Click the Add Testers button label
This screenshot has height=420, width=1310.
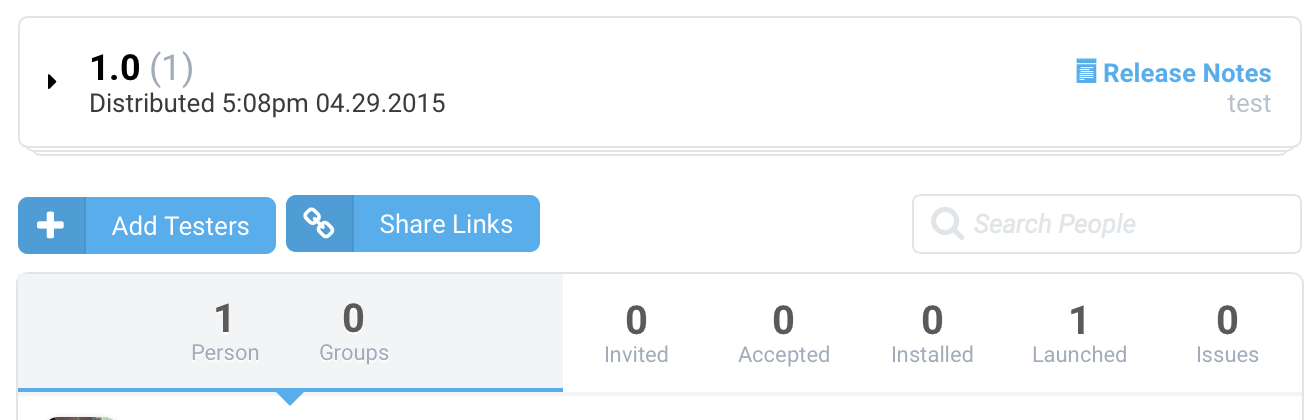coord(181,226)
